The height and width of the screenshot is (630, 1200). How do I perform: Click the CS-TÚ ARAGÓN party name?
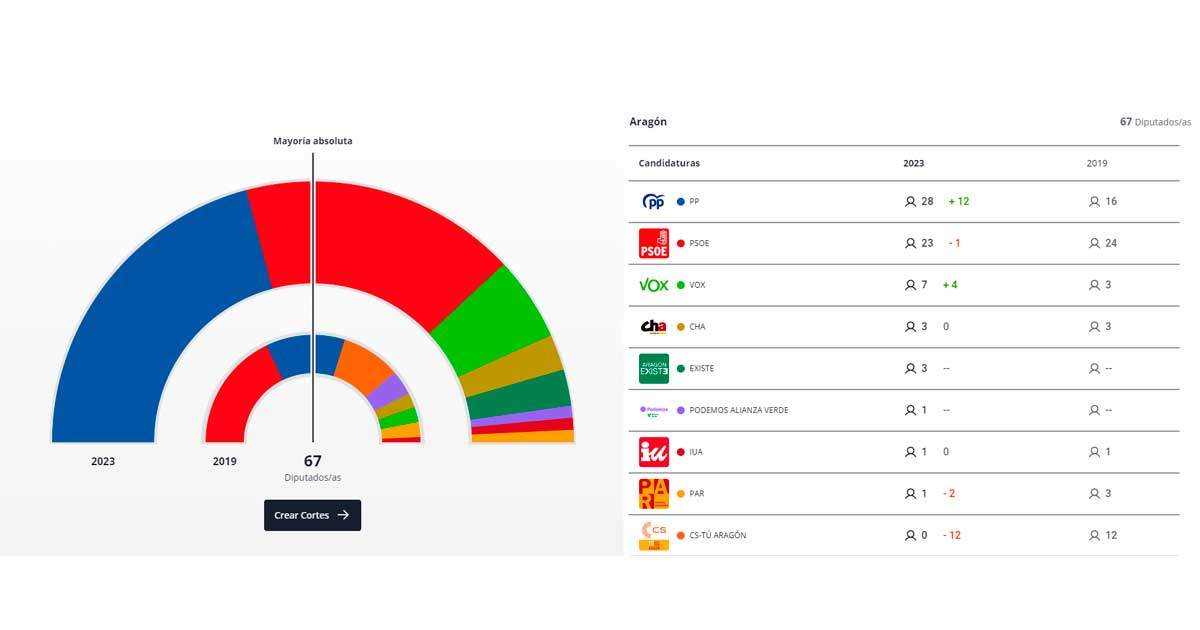(x=717, y=535)
